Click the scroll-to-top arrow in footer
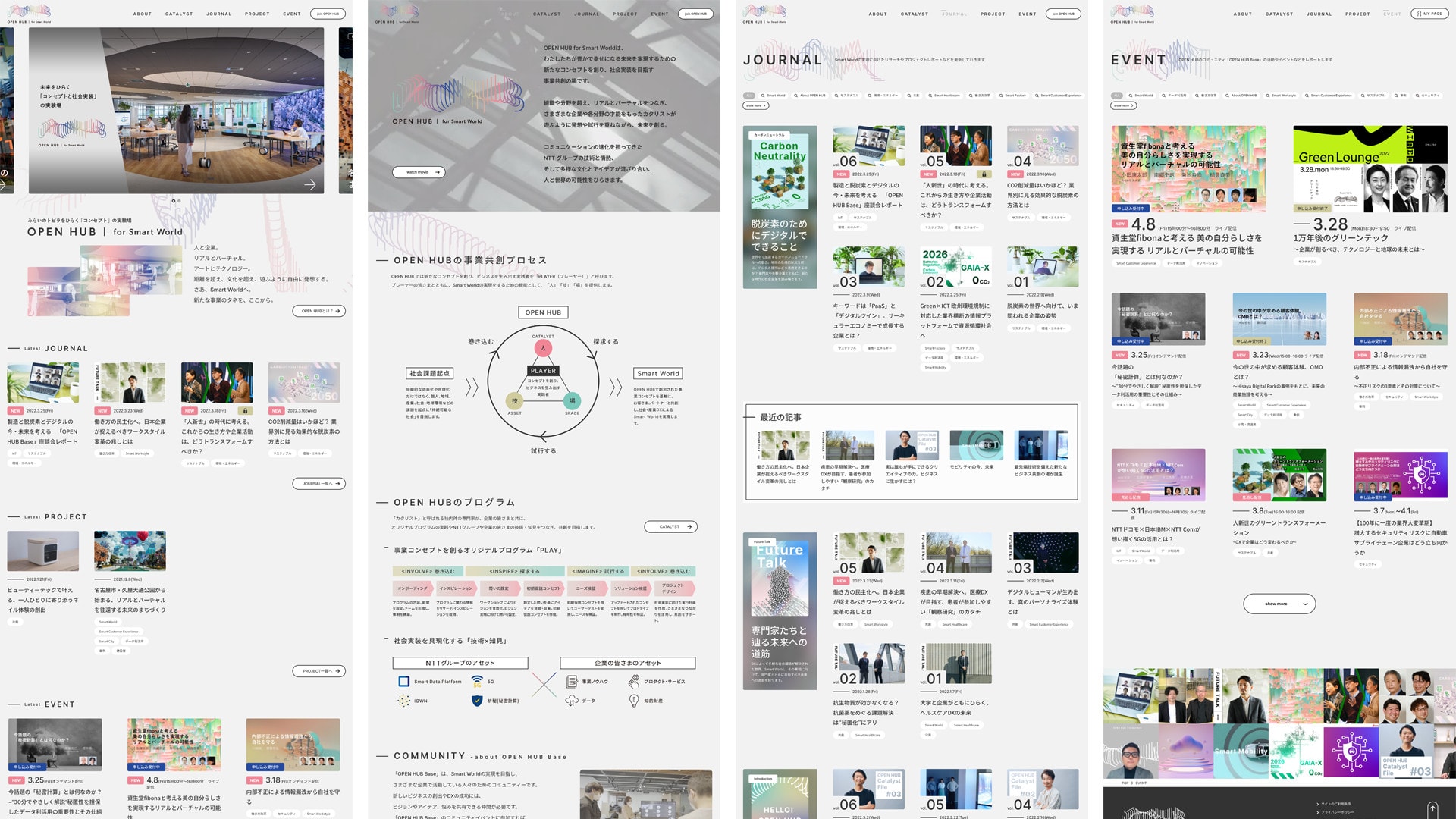Screen dimensions: 1456x819 click(1432, 809)
